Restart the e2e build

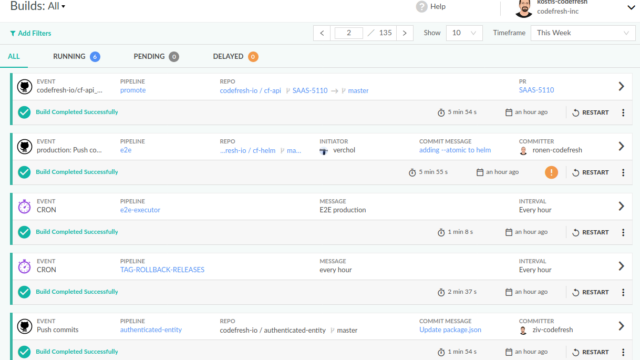point(590,172)
